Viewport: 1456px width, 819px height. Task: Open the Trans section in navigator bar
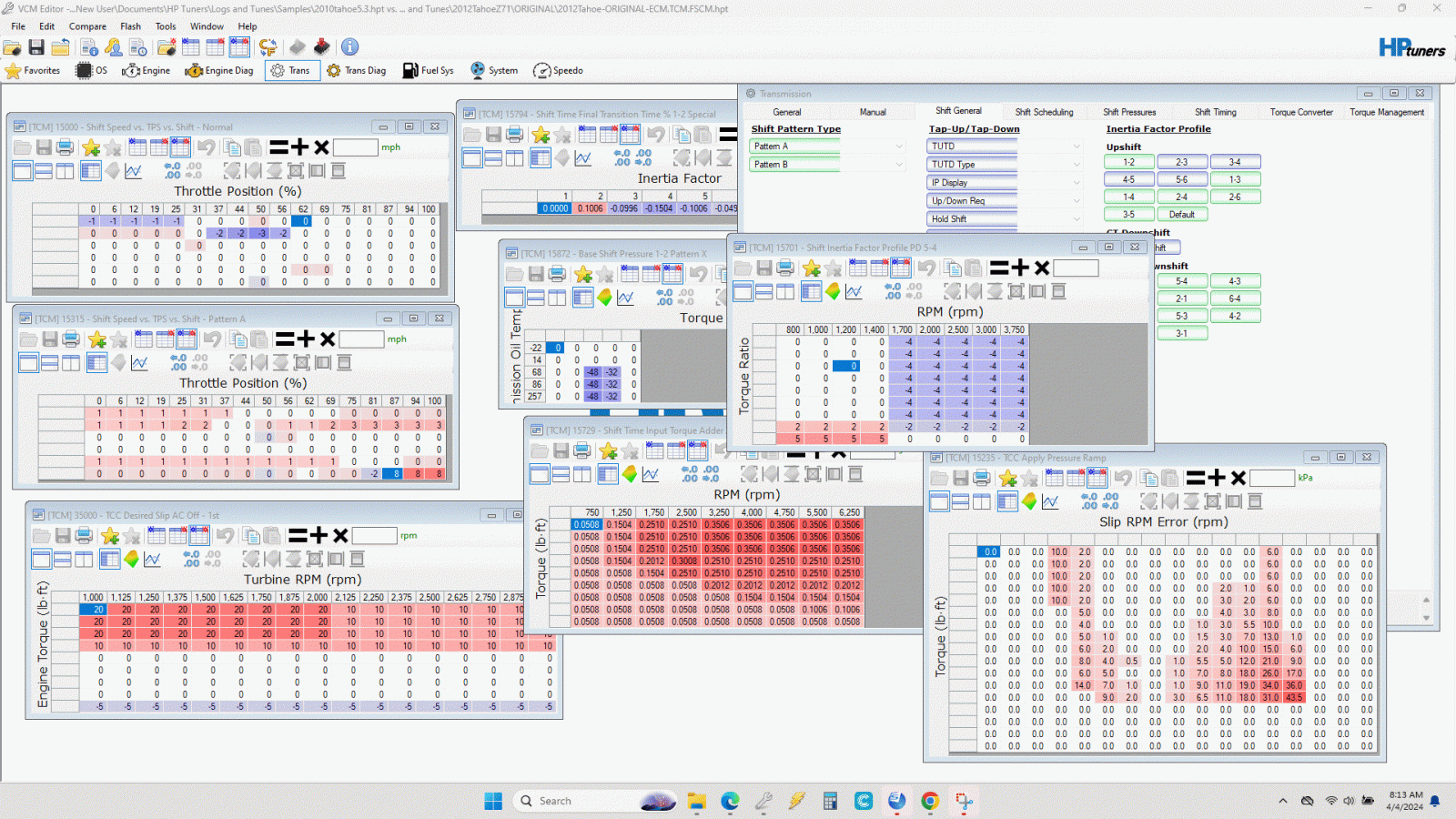point(292,70)
